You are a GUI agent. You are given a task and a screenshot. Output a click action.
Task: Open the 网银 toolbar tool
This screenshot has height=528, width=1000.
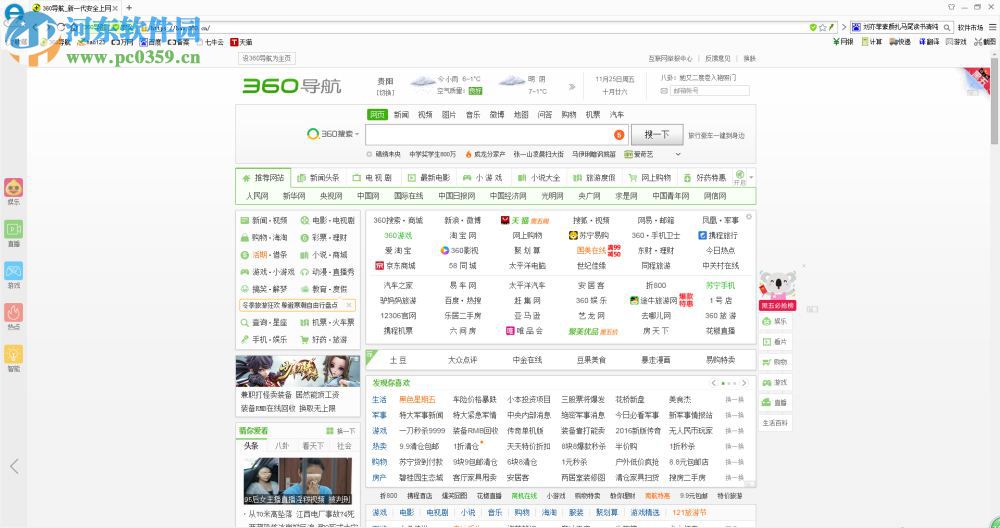coord(843,42)
